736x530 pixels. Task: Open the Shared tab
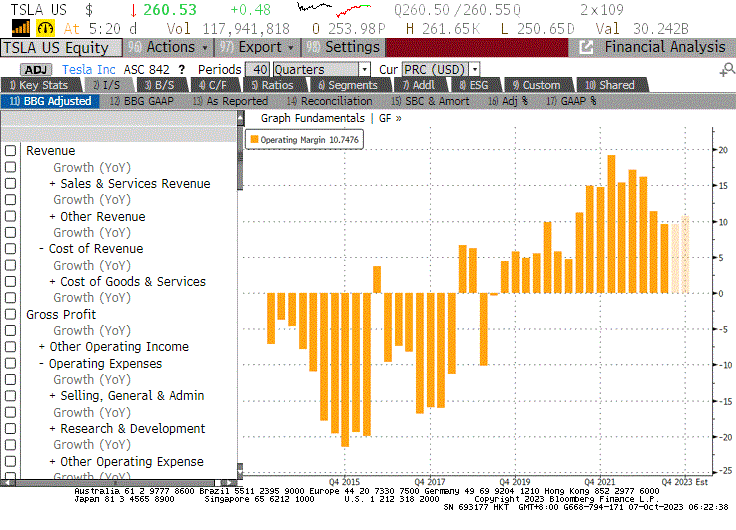tap(610, 85)
